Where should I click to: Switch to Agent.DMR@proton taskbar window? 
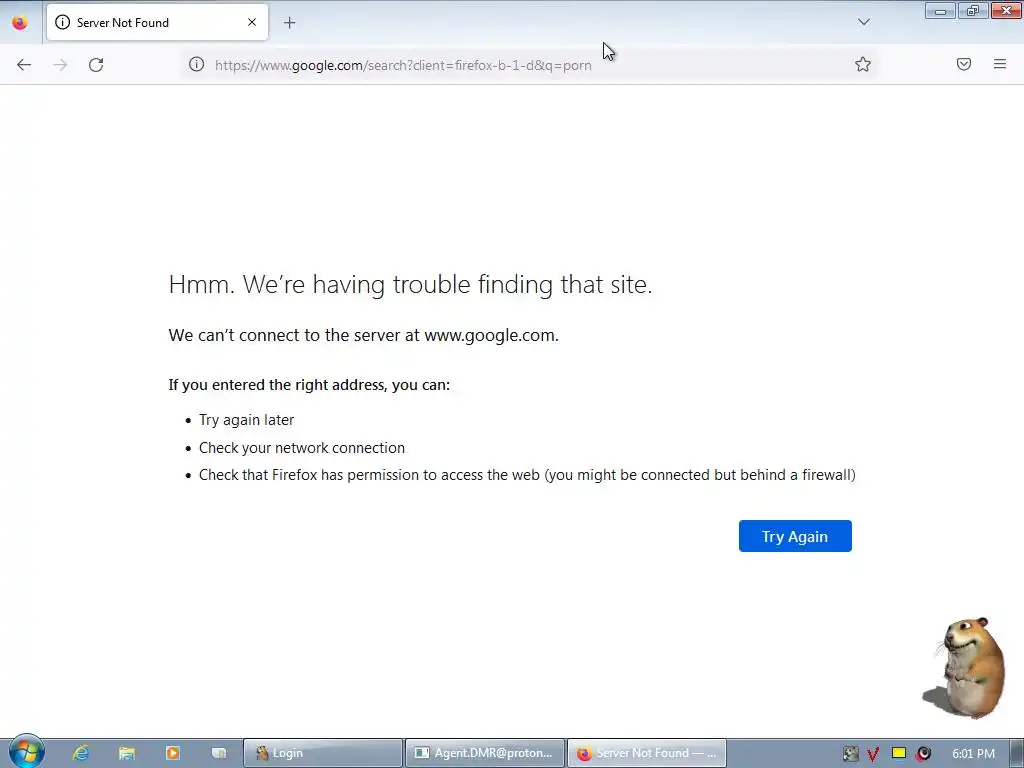click(x=485, y=753)
